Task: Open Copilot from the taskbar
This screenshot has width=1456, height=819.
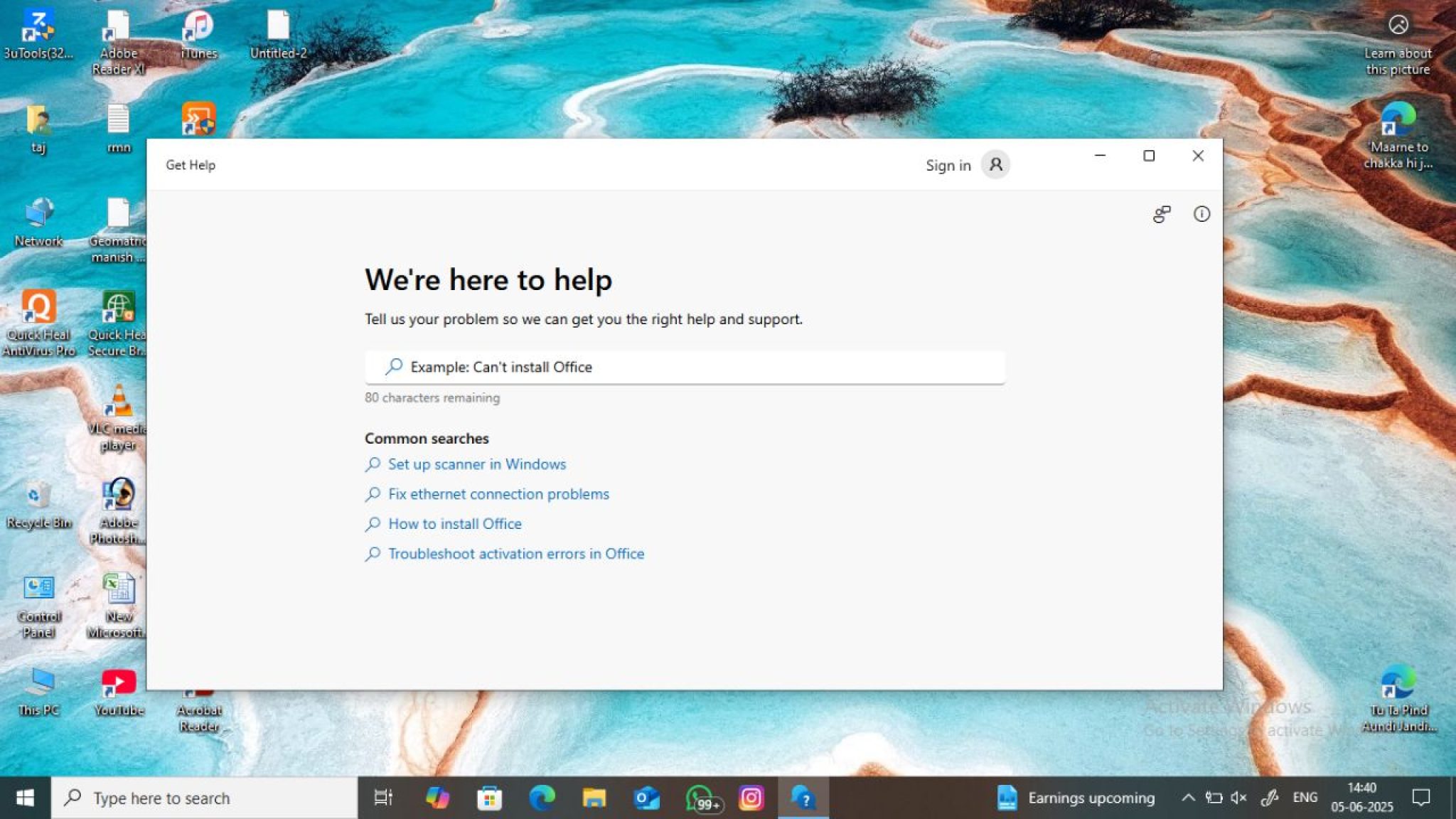Action: tap(438, 798)
